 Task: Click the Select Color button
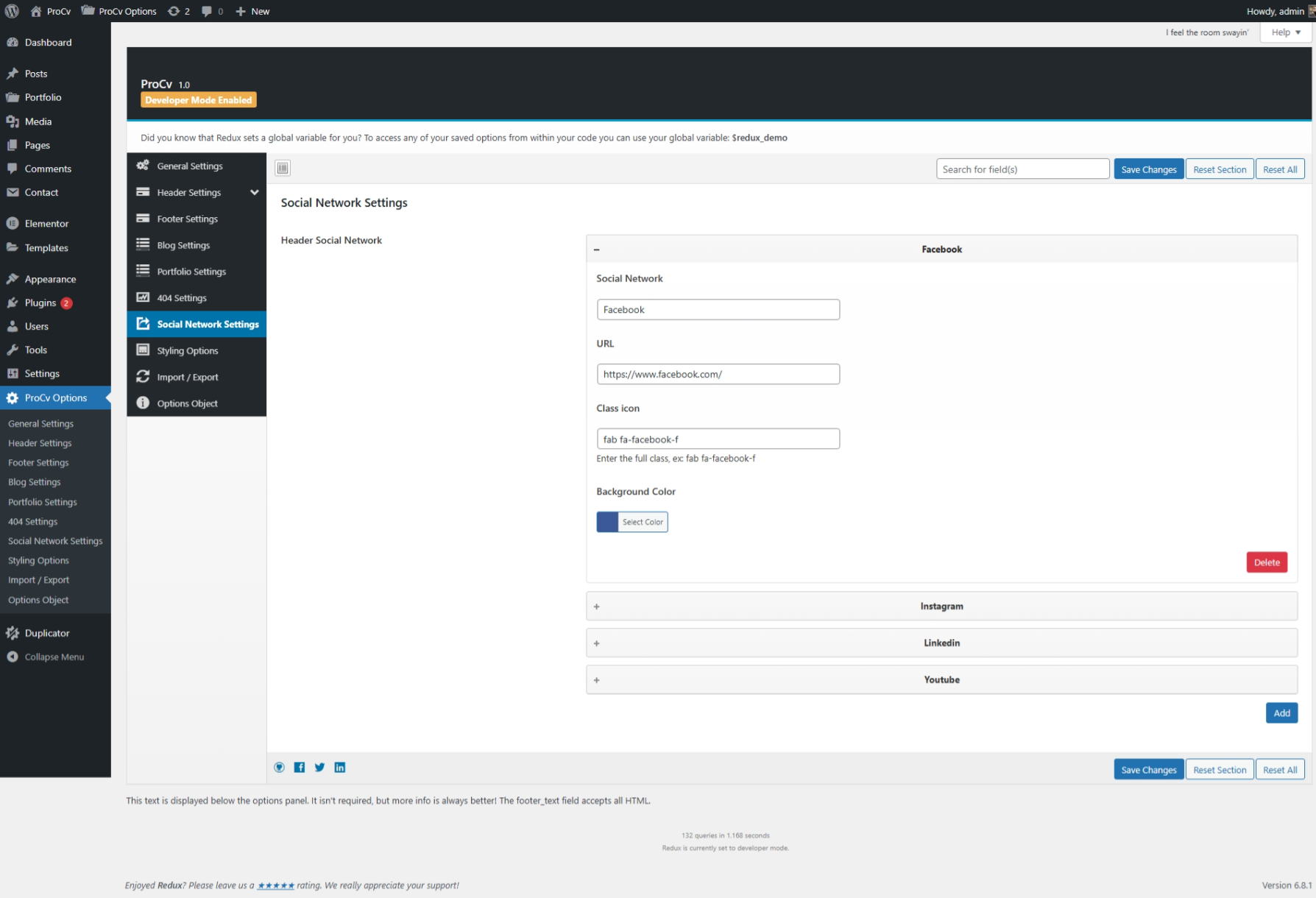tap(643, 522)
